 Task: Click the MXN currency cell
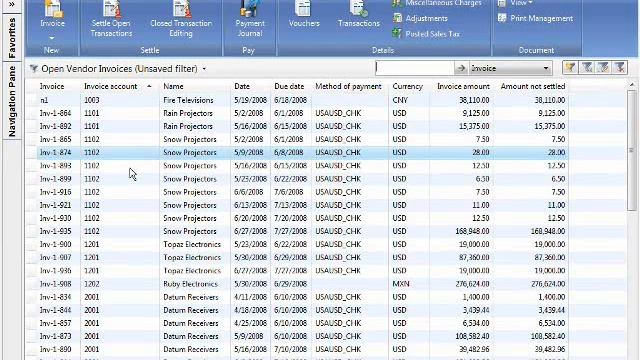pyautogui.click(x=400, y=284)
